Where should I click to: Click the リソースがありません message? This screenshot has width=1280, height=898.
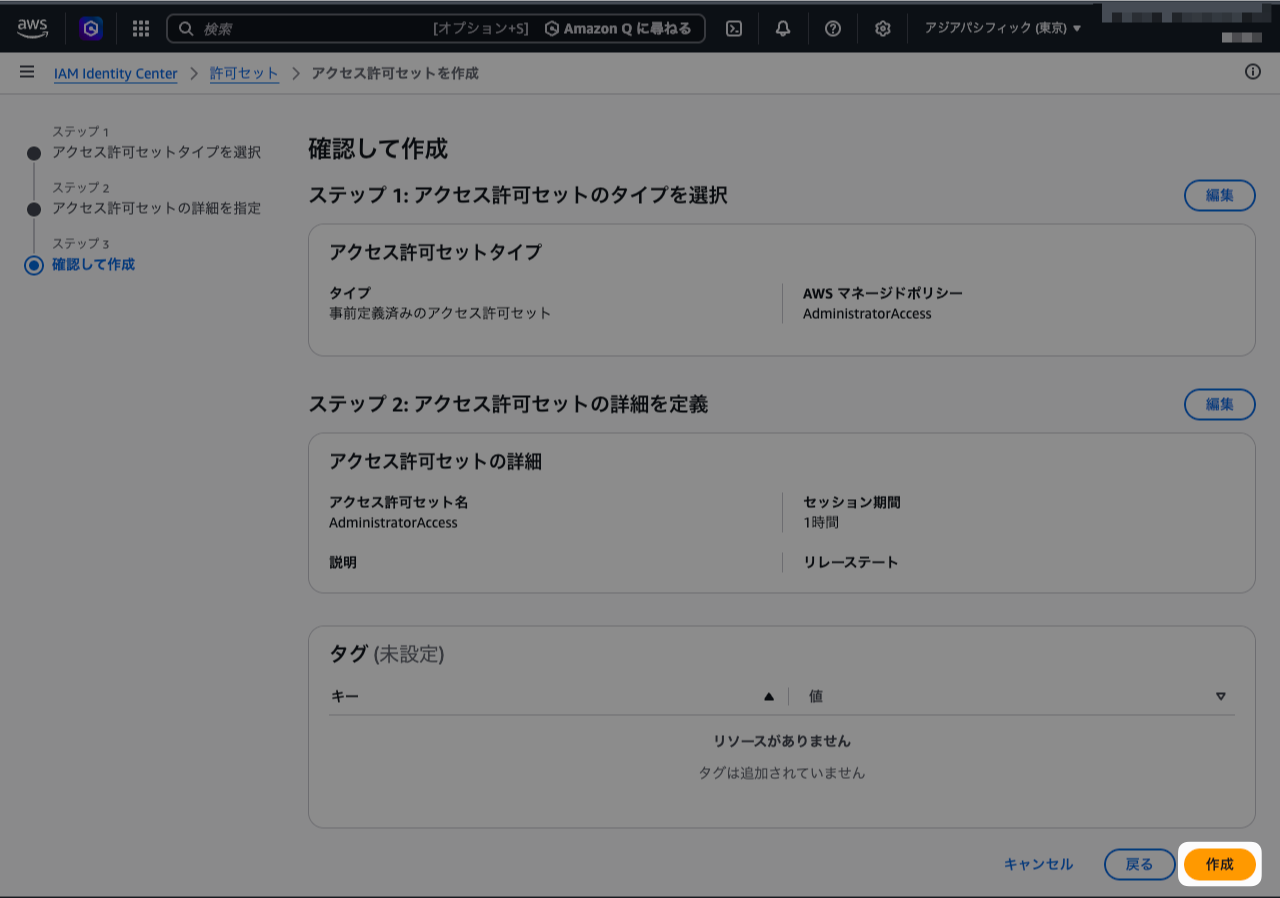[782, 741]
